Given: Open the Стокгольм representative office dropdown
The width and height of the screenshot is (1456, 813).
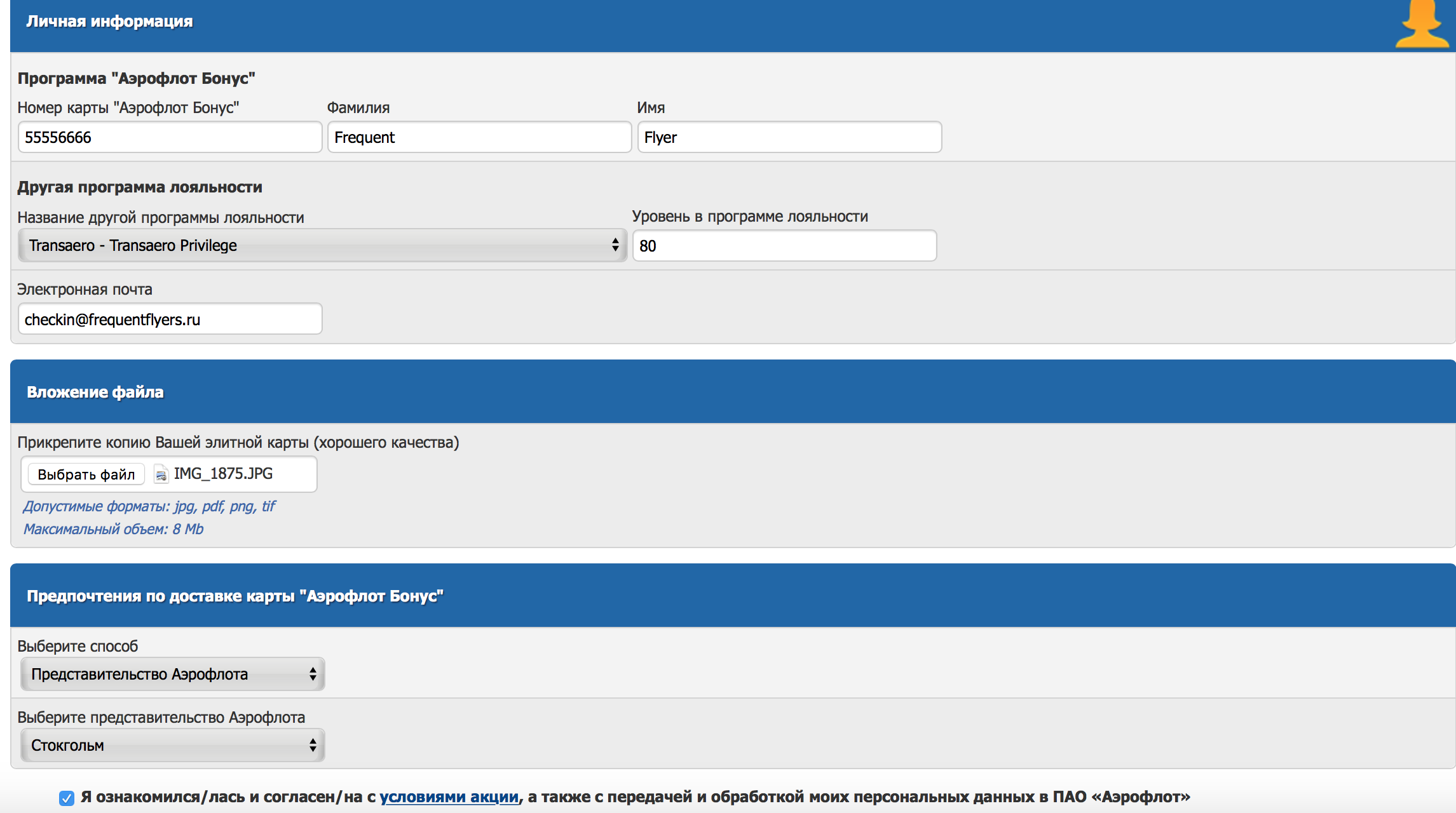Looking at the screenshot, I should (173, 745).
